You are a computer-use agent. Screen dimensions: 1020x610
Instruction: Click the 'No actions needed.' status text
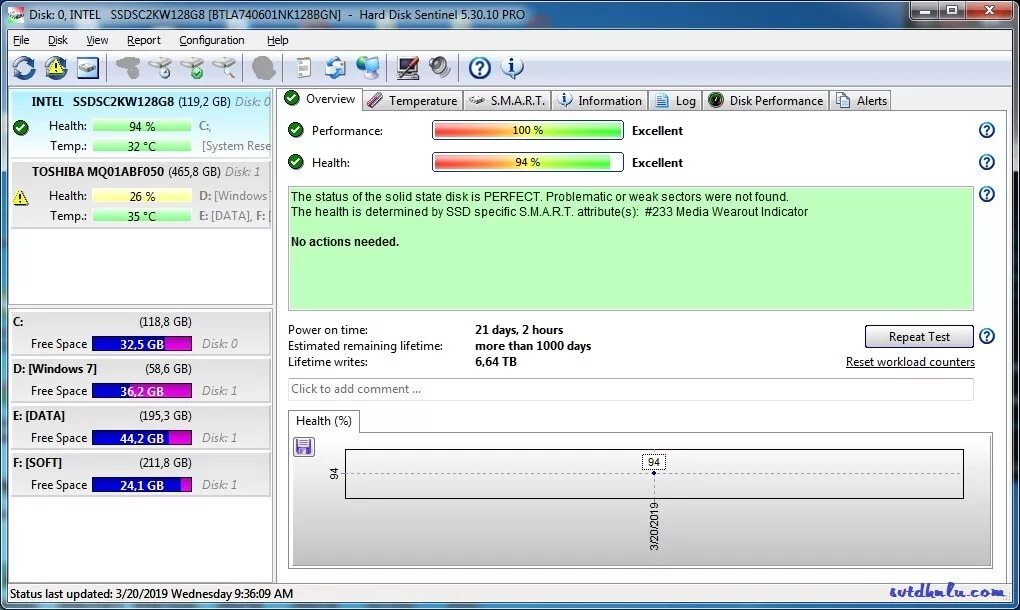point(345,241)
